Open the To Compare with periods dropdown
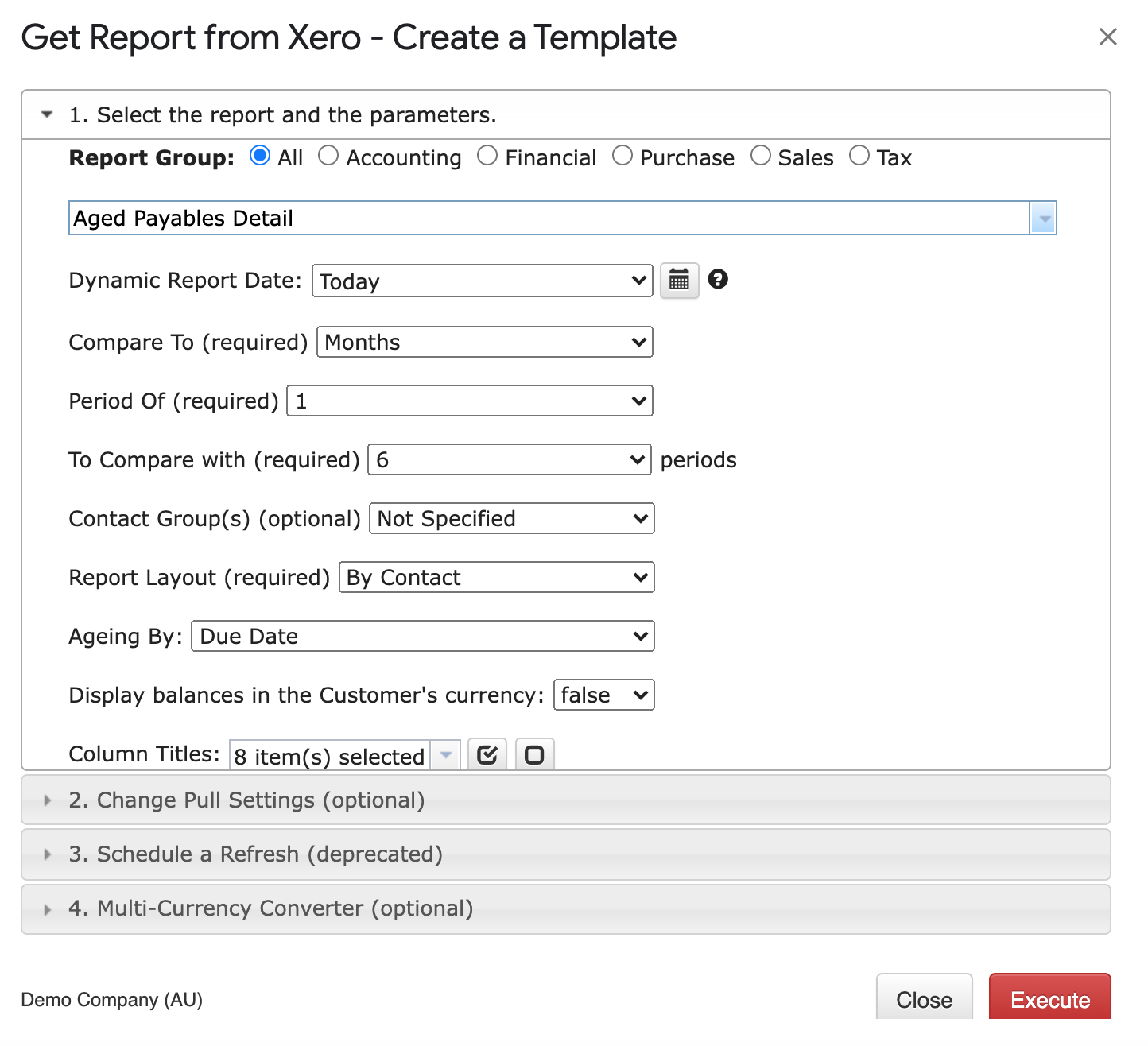1148x1046 pixels. coord(510,459)
